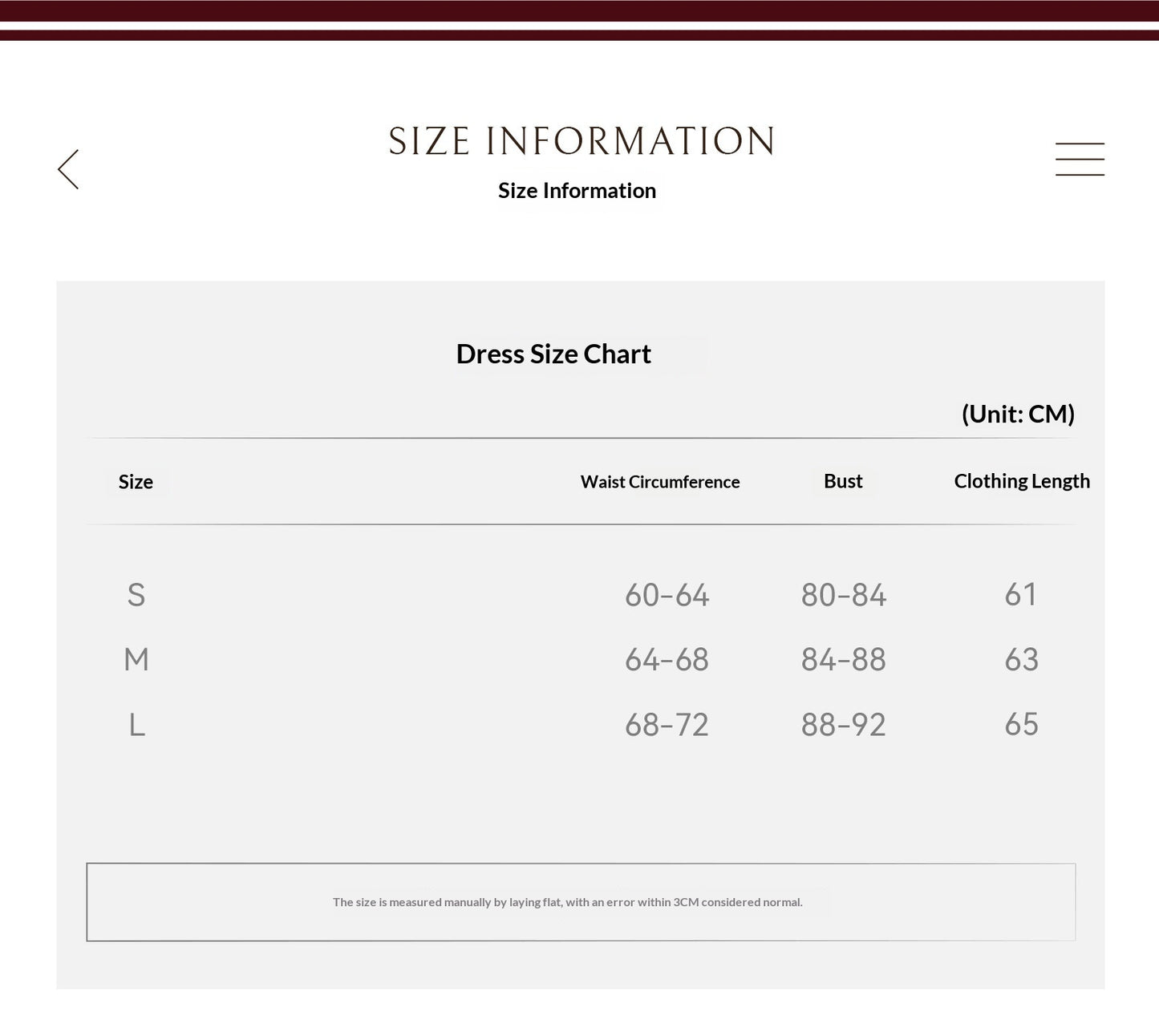Choose the S size row label
This screenshot has height=1036, width=1159.
136,595
